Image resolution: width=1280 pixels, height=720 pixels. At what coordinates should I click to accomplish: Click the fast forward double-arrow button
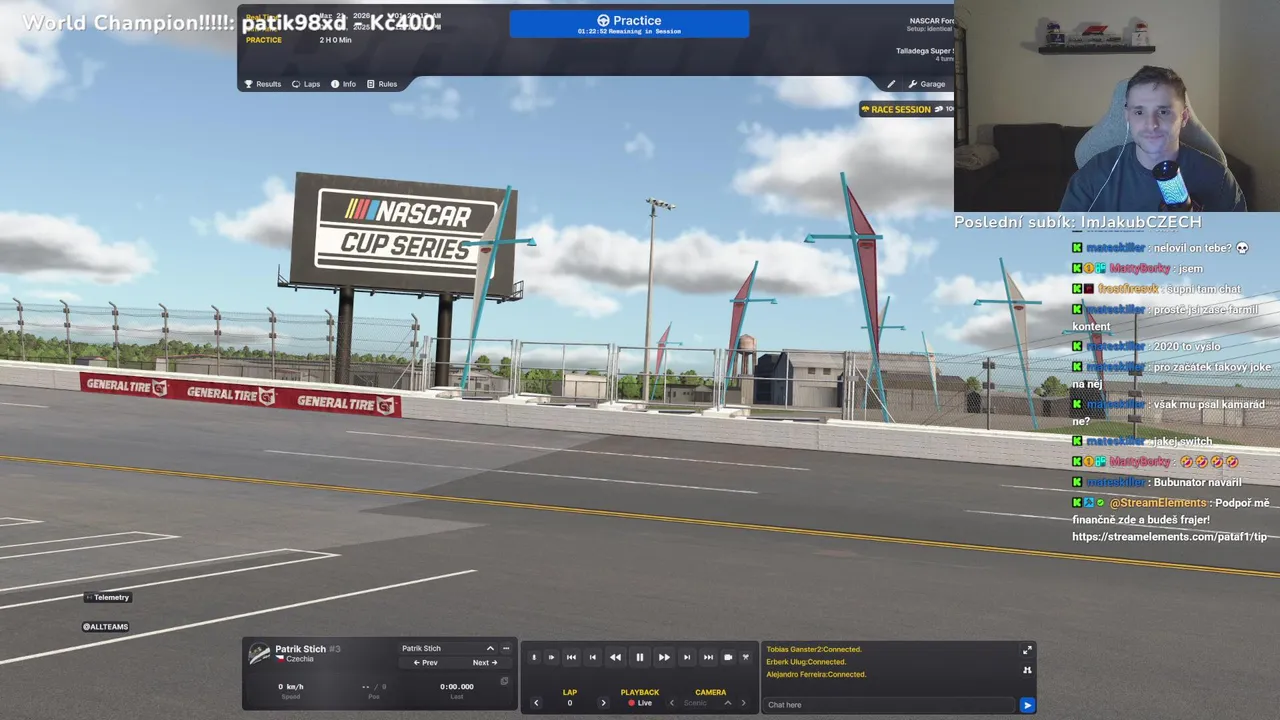click(664, 657)
